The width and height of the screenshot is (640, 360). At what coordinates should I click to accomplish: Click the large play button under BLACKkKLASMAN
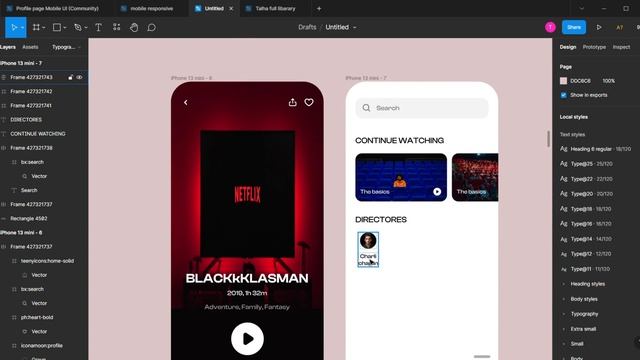pos(247,339)
